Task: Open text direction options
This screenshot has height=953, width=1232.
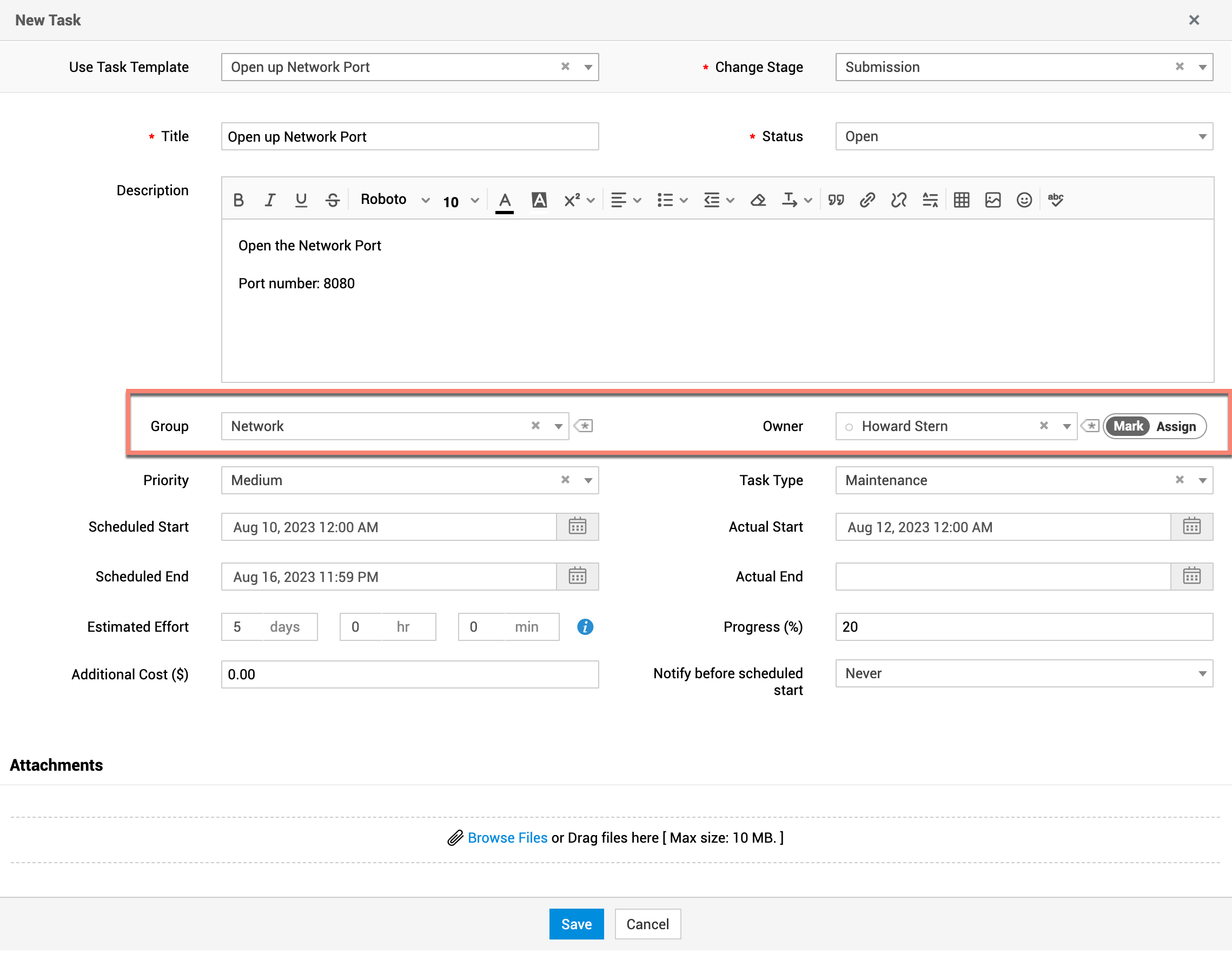Action: tap(797, 200)
